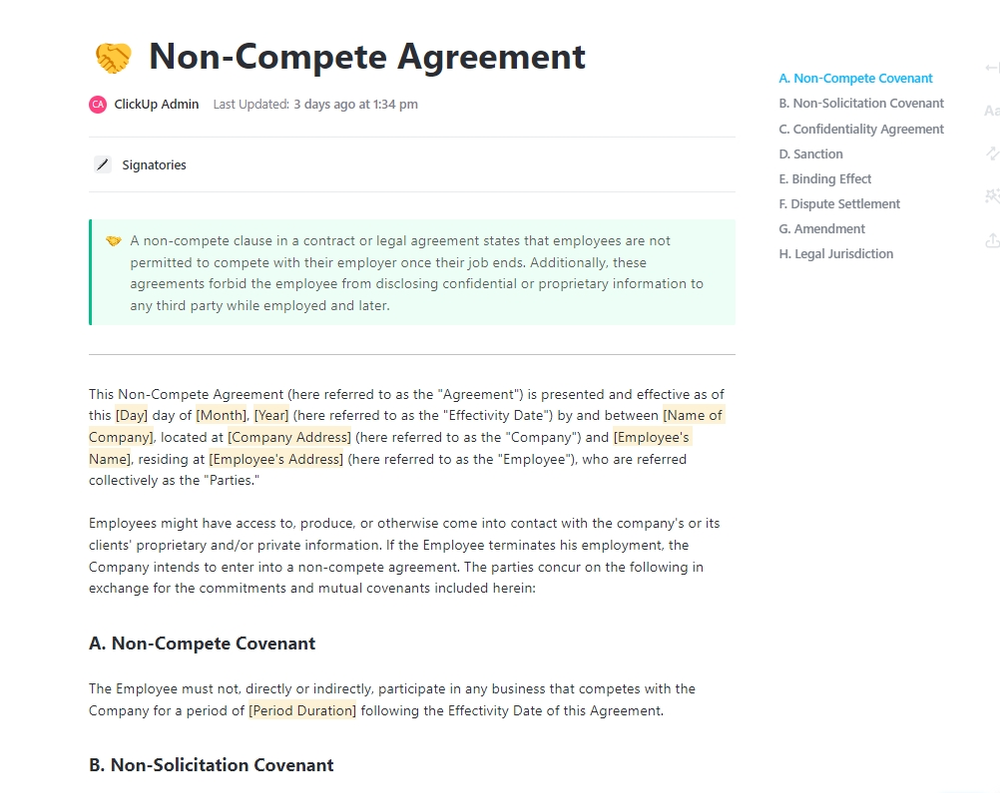
Task: Open sharing with the export arrow icon
Action: (x=993, y=240)
